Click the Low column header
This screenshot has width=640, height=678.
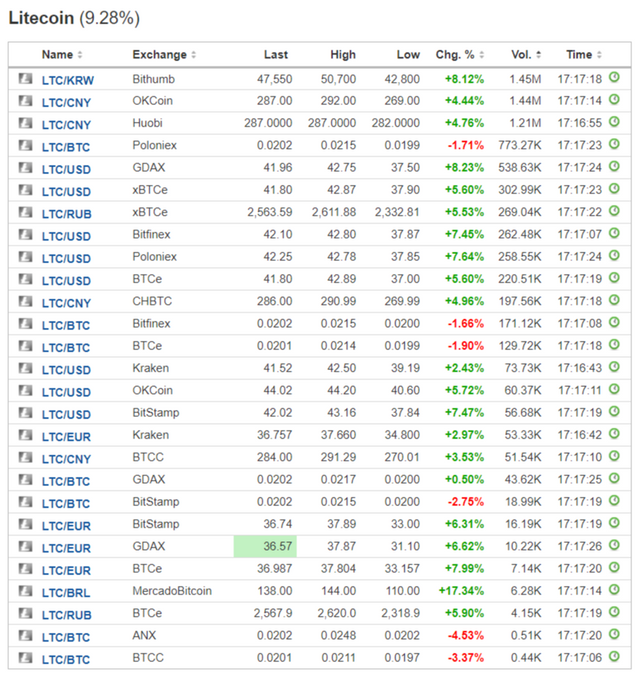coord(408,54)
